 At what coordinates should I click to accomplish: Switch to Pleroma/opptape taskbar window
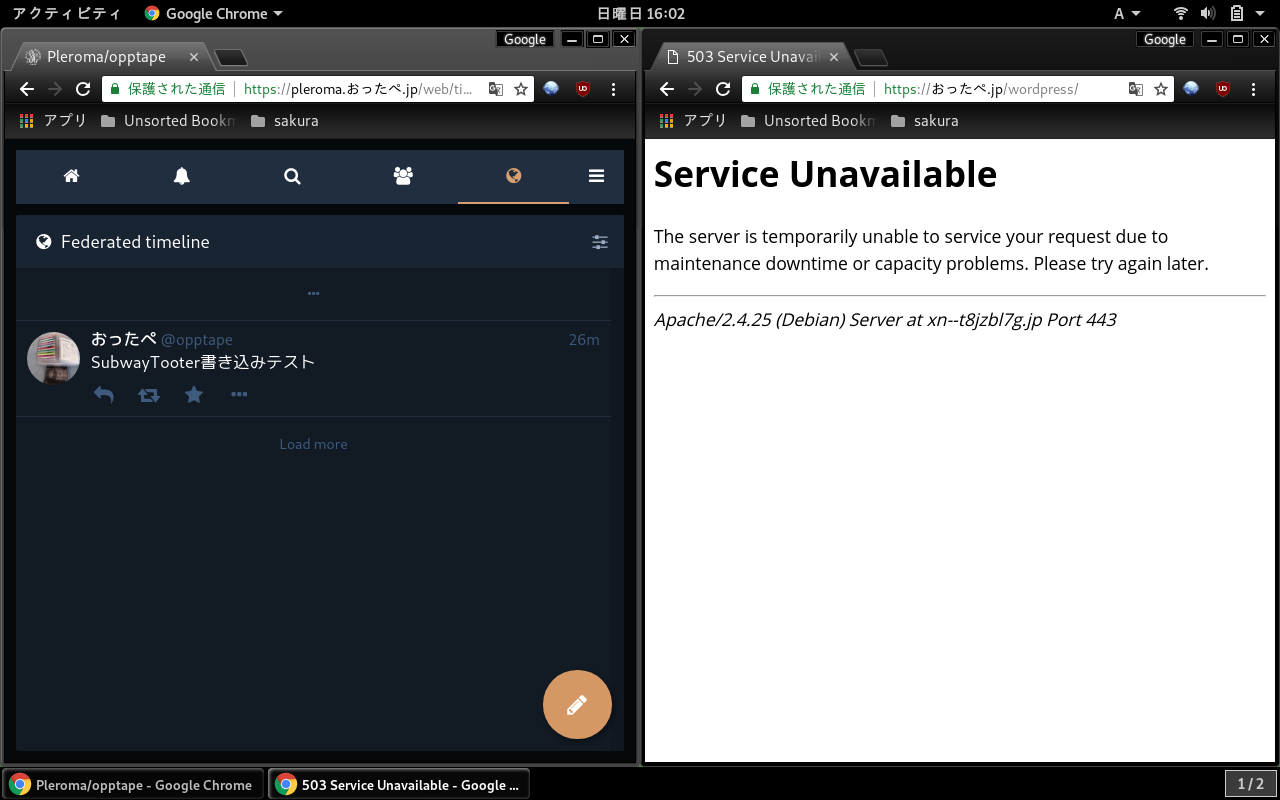(x=133, y=785)
